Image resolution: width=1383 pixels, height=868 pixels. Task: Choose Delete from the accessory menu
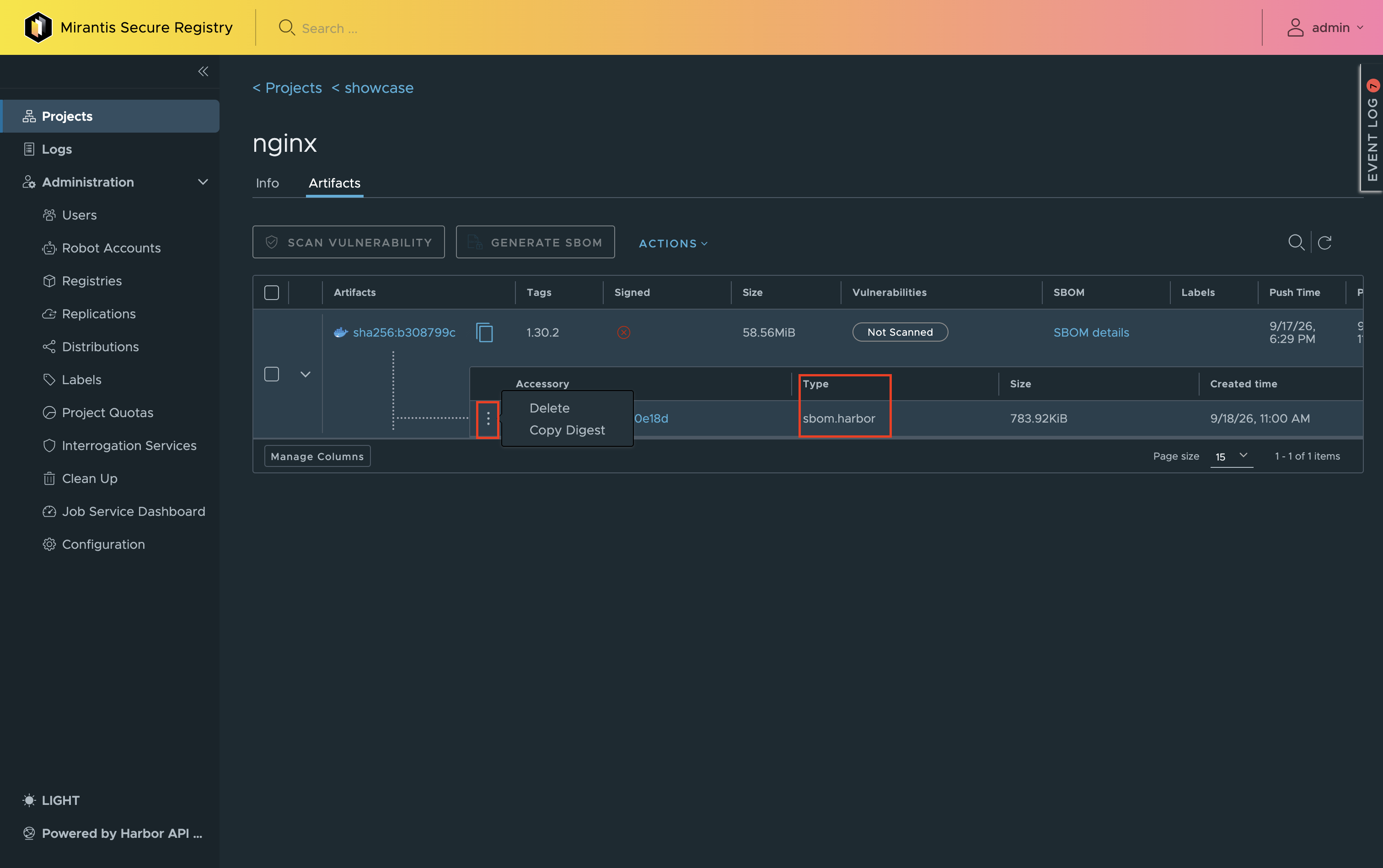[549, 407]
